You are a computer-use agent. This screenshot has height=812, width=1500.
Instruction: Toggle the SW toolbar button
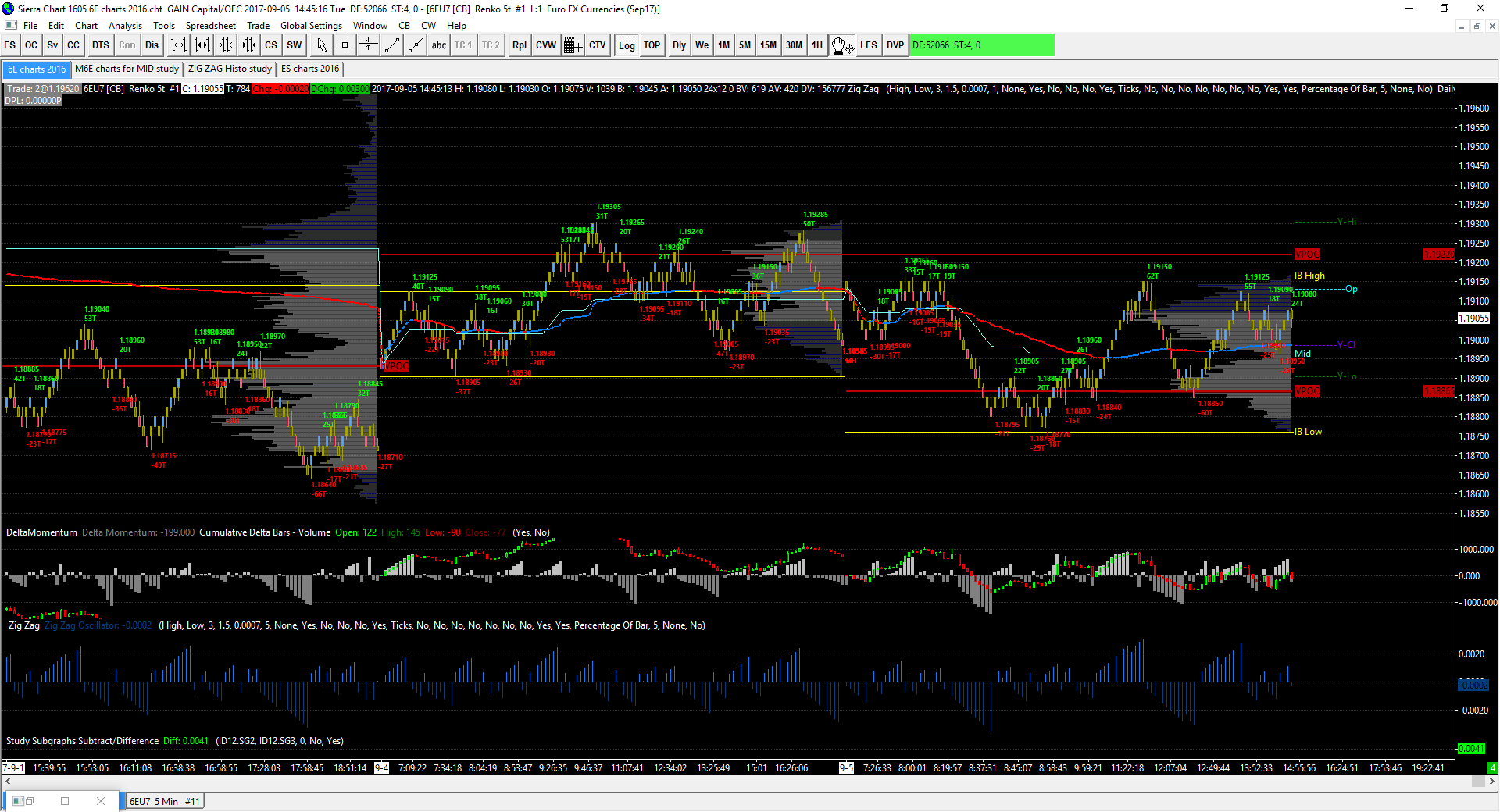(294, 45)
